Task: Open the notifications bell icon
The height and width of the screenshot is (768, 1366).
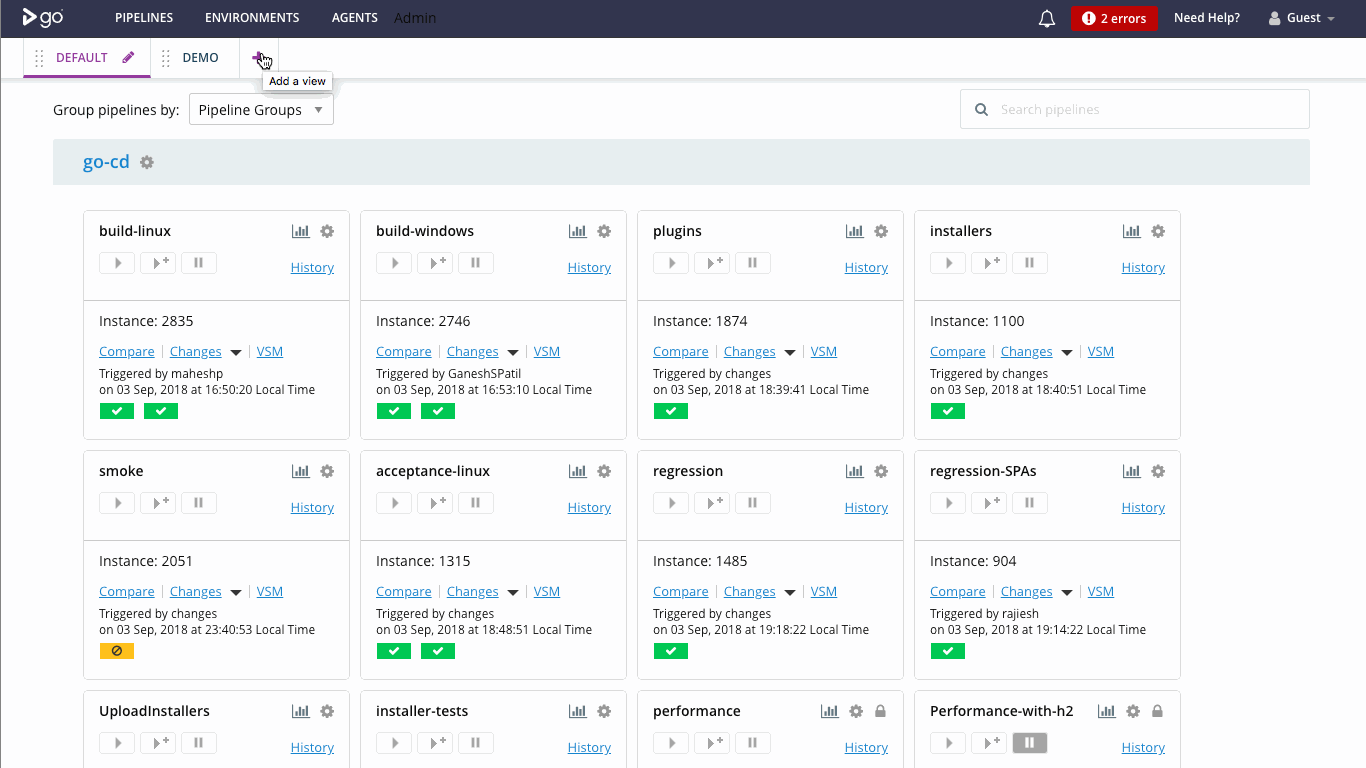Action: (1047, 18)
